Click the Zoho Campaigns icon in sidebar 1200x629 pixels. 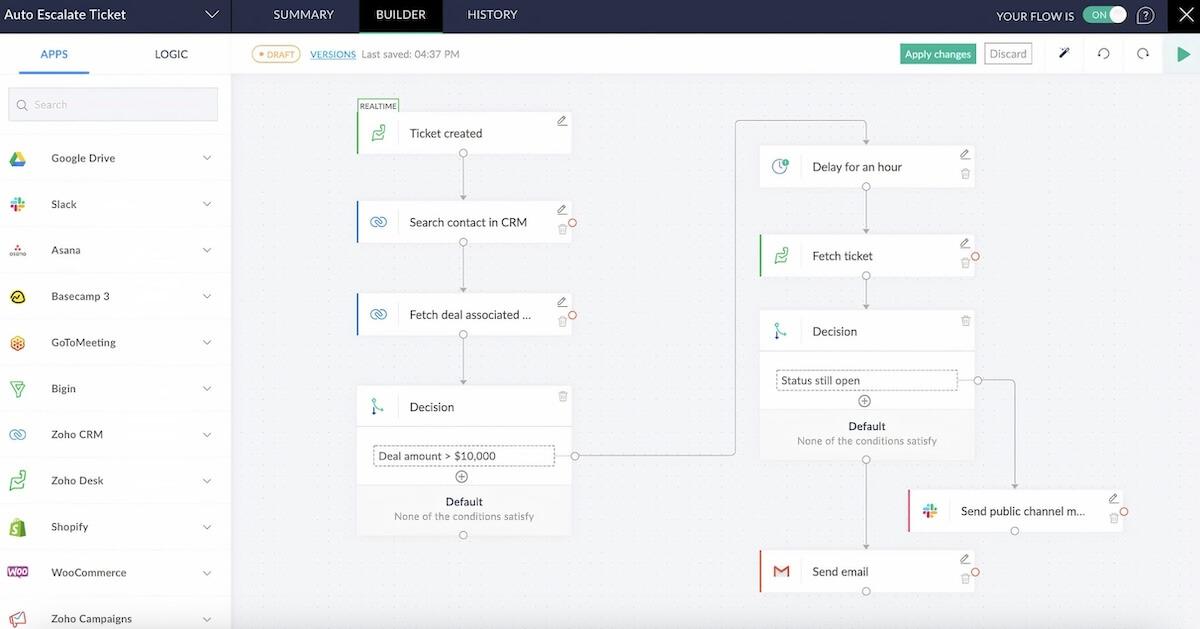18,619
